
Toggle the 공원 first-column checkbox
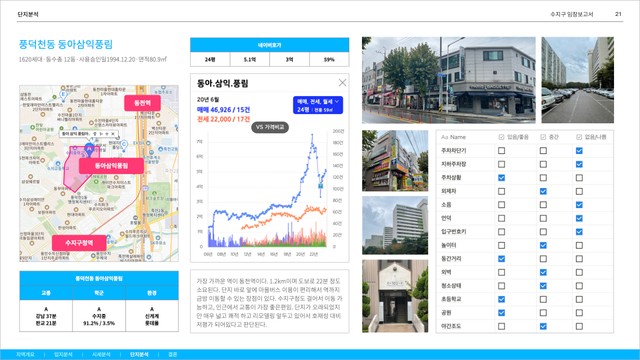tap(501, 313)
